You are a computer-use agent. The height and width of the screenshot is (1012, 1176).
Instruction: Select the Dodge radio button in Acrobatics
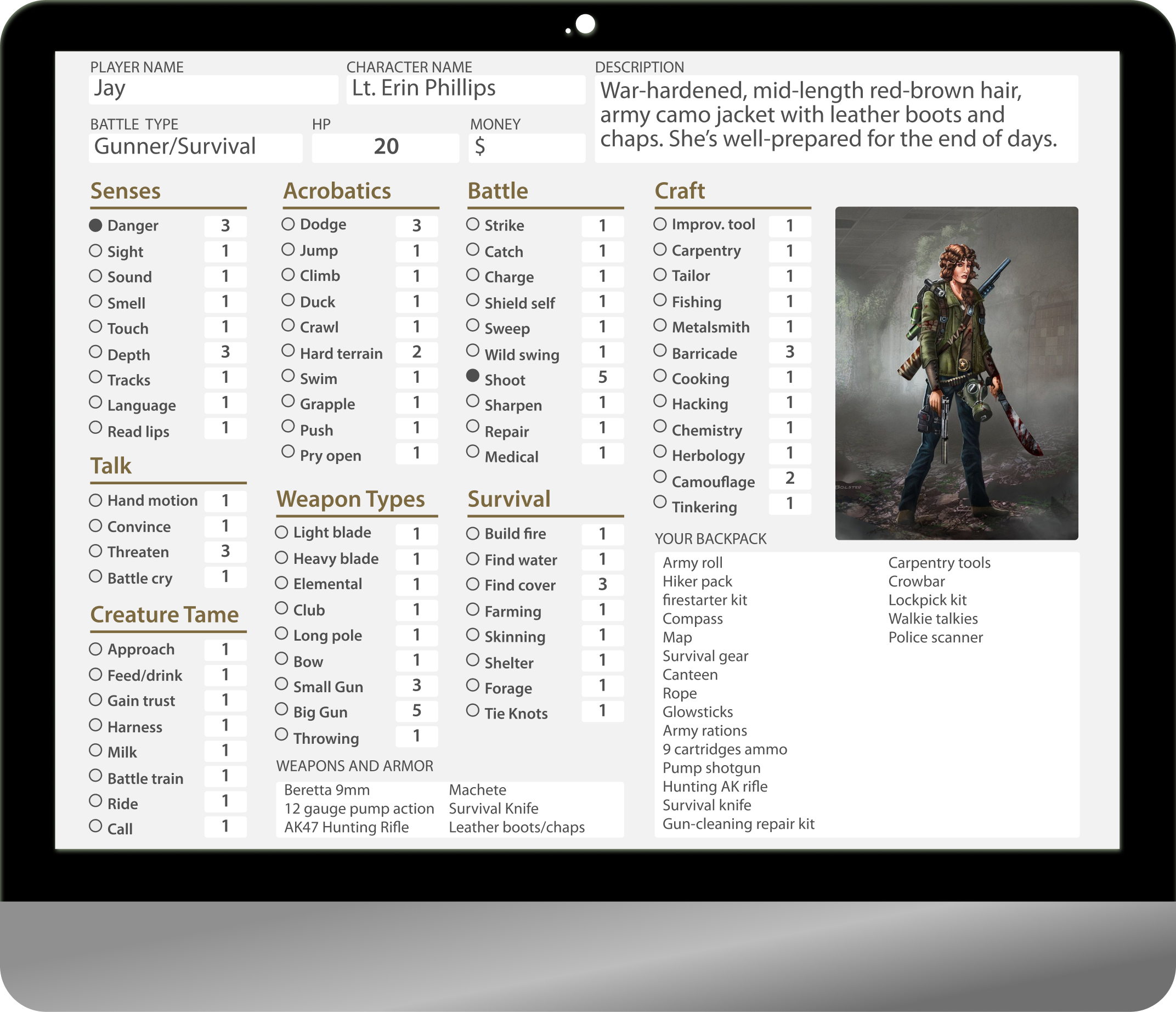click(289, 224)
